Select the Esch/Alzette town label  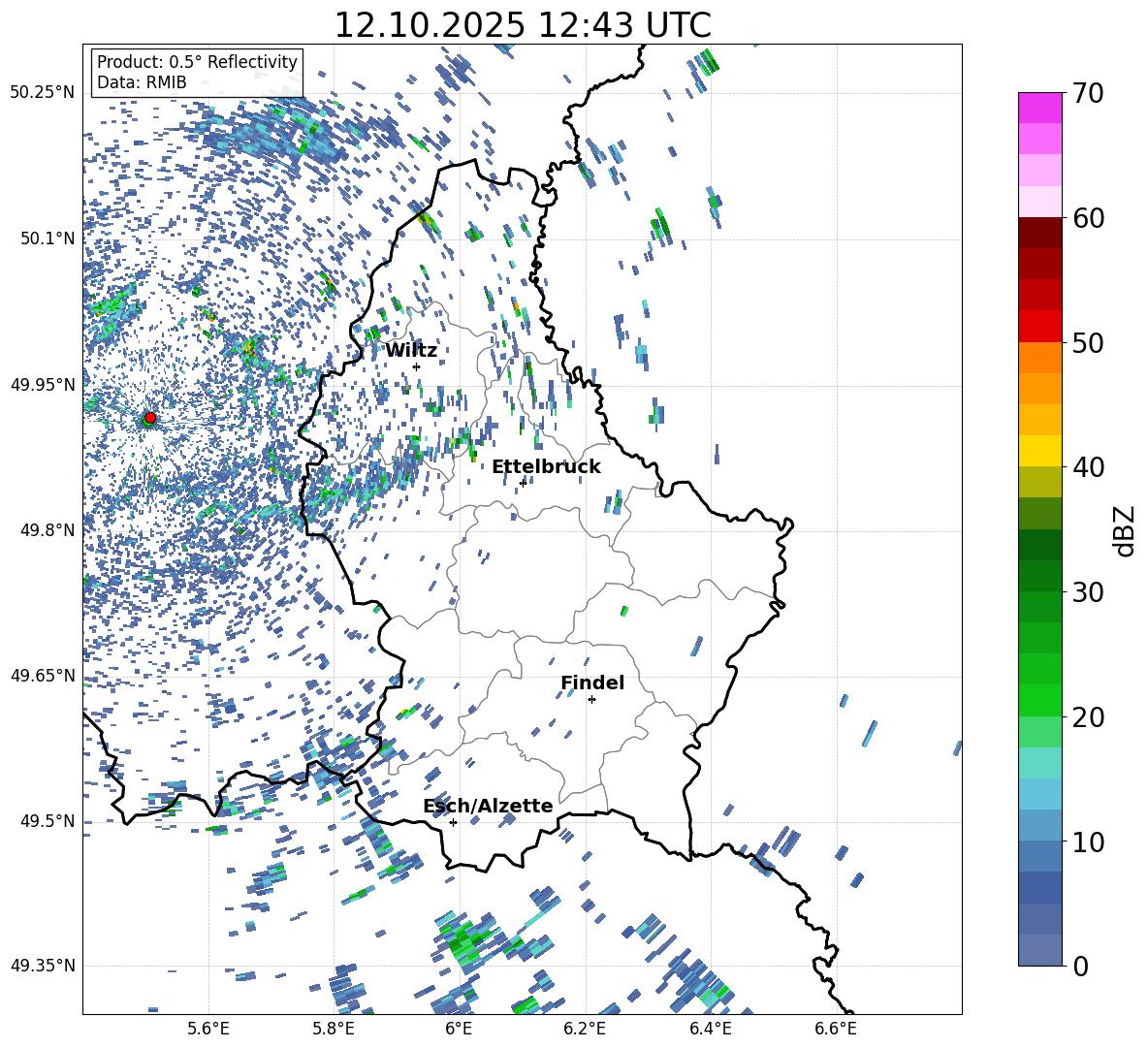pyautogui.click(x=488, y=806)
